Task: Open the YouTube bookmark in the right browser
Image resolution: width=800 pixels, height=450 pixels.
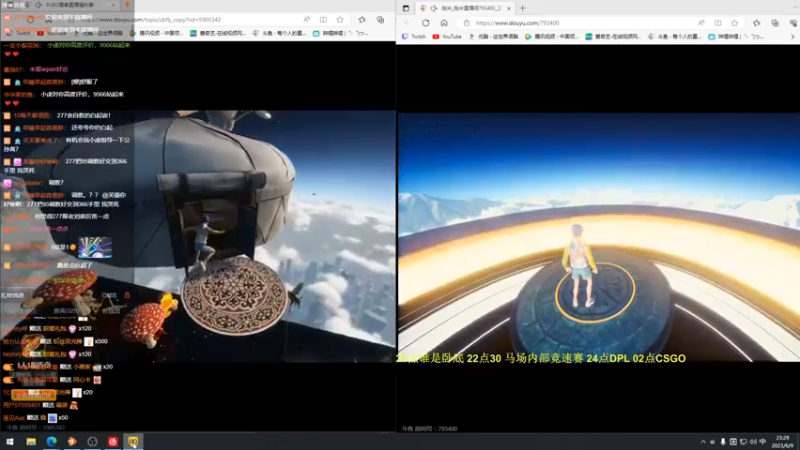Action: point(447,37)
